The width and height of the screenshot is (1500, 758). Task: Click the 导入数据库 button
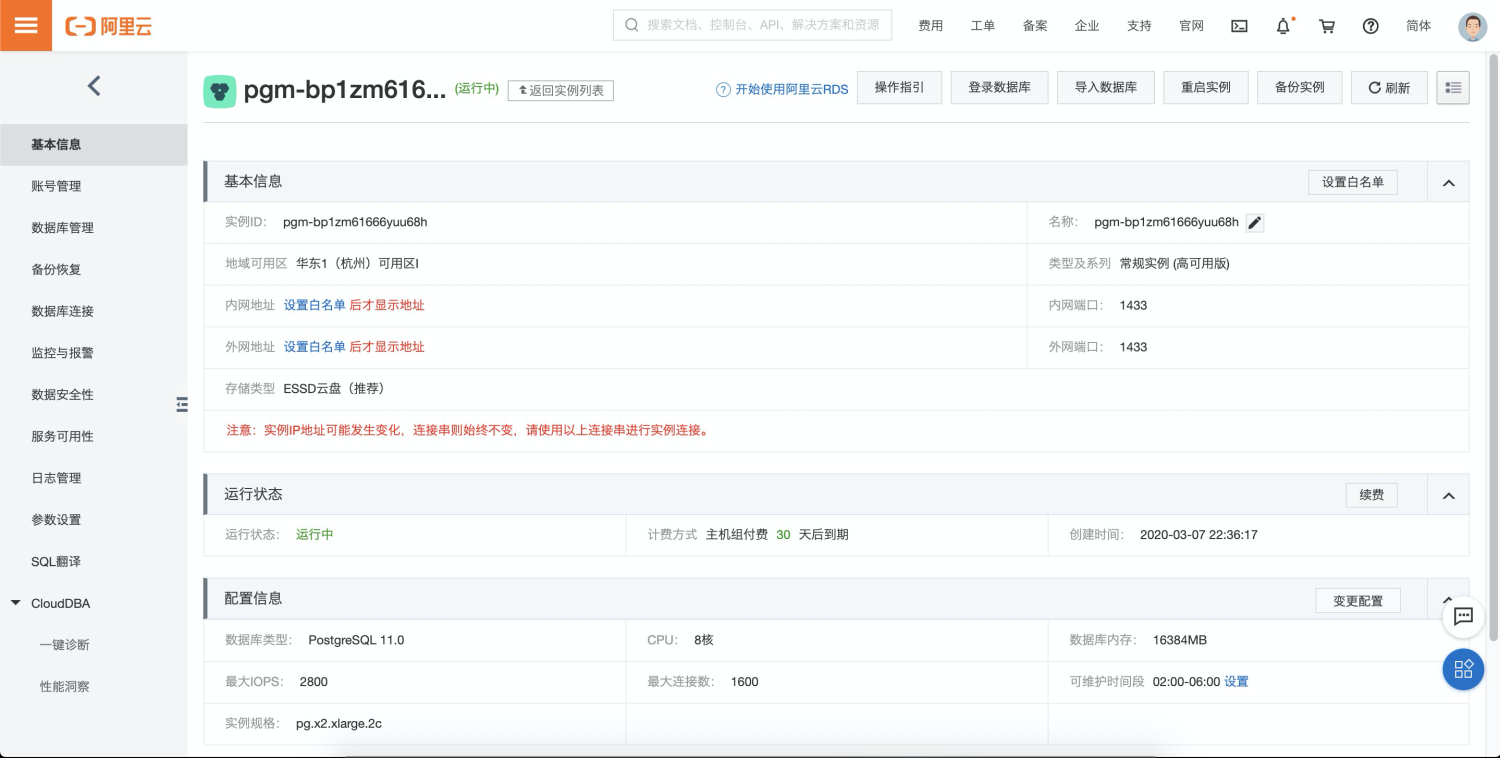point(1106,88)
